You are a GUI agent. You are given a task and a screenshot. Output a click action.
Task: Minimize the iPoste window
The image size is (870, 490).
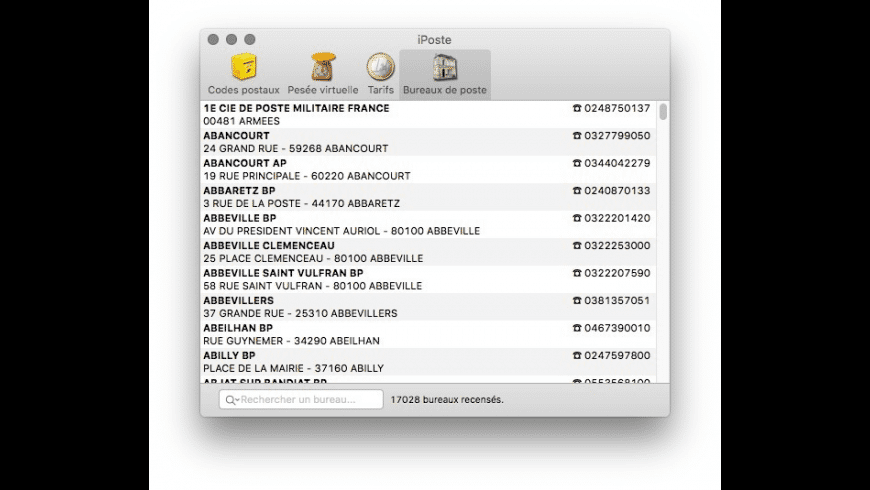[231, 39]
